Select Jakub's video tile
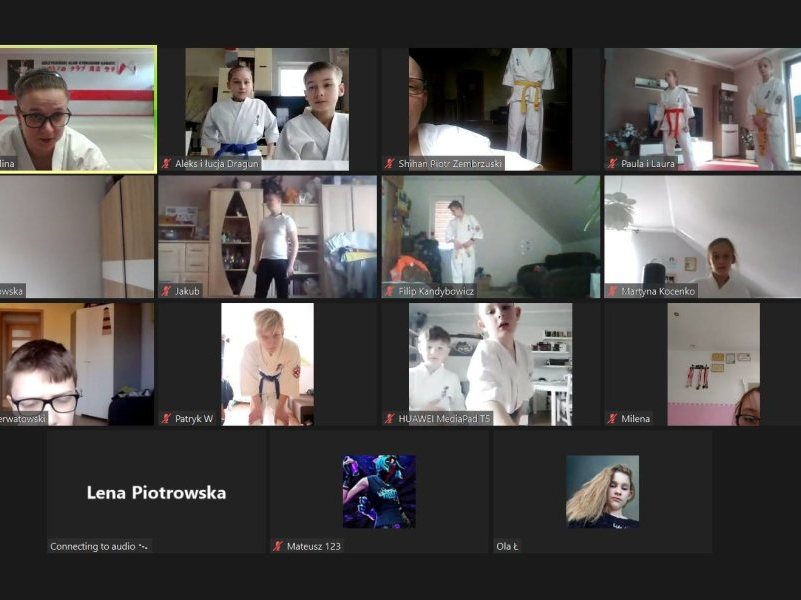This screenshot has height=600, width=801. [267, 237]
